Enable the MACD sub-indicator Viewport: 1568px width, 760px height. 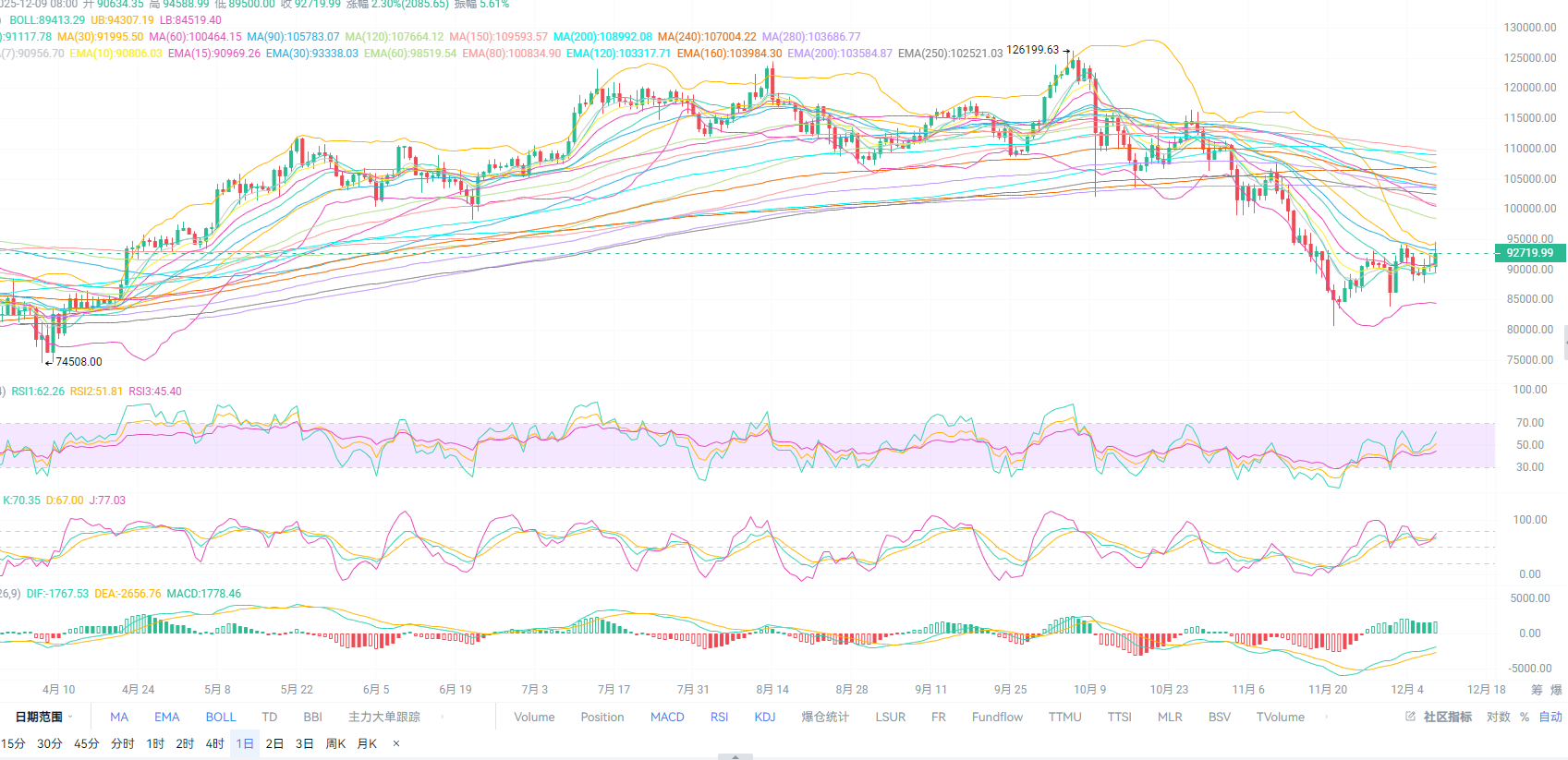667,717
